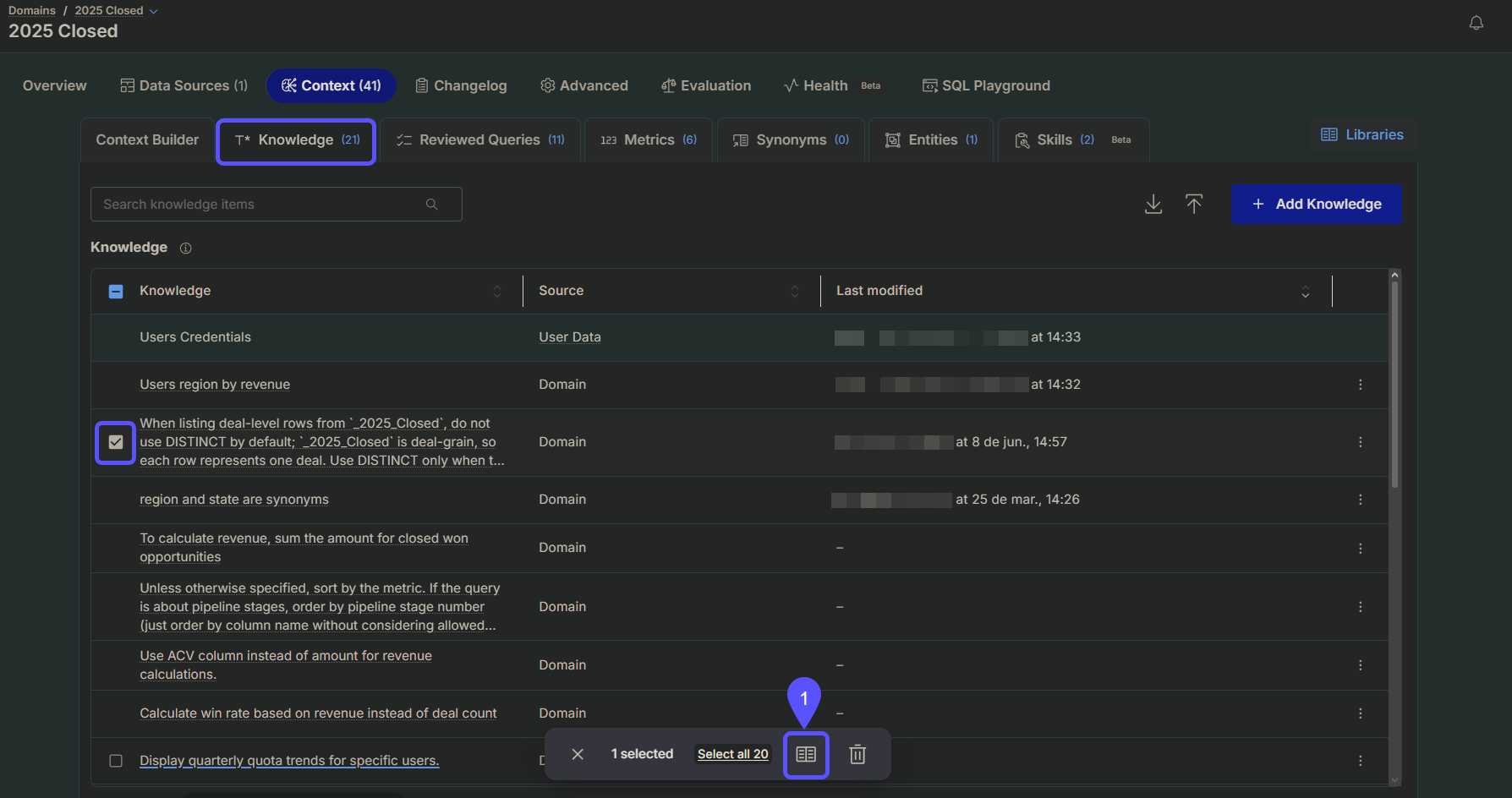Delete selected items with the trash icon
Viewport: 1512px width, 798px height.
pos(857,754)
